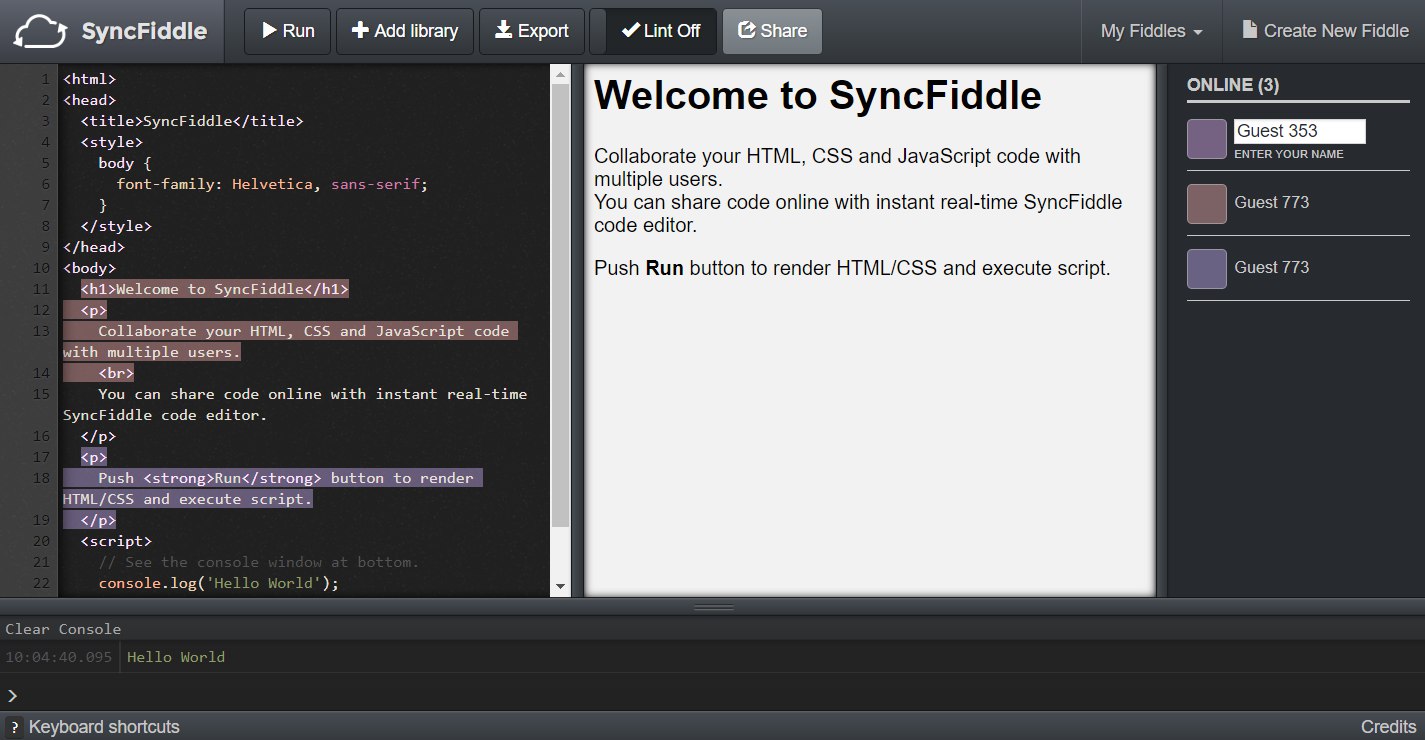Click the ENTER YOUR NAME label

click(1289, 154)
